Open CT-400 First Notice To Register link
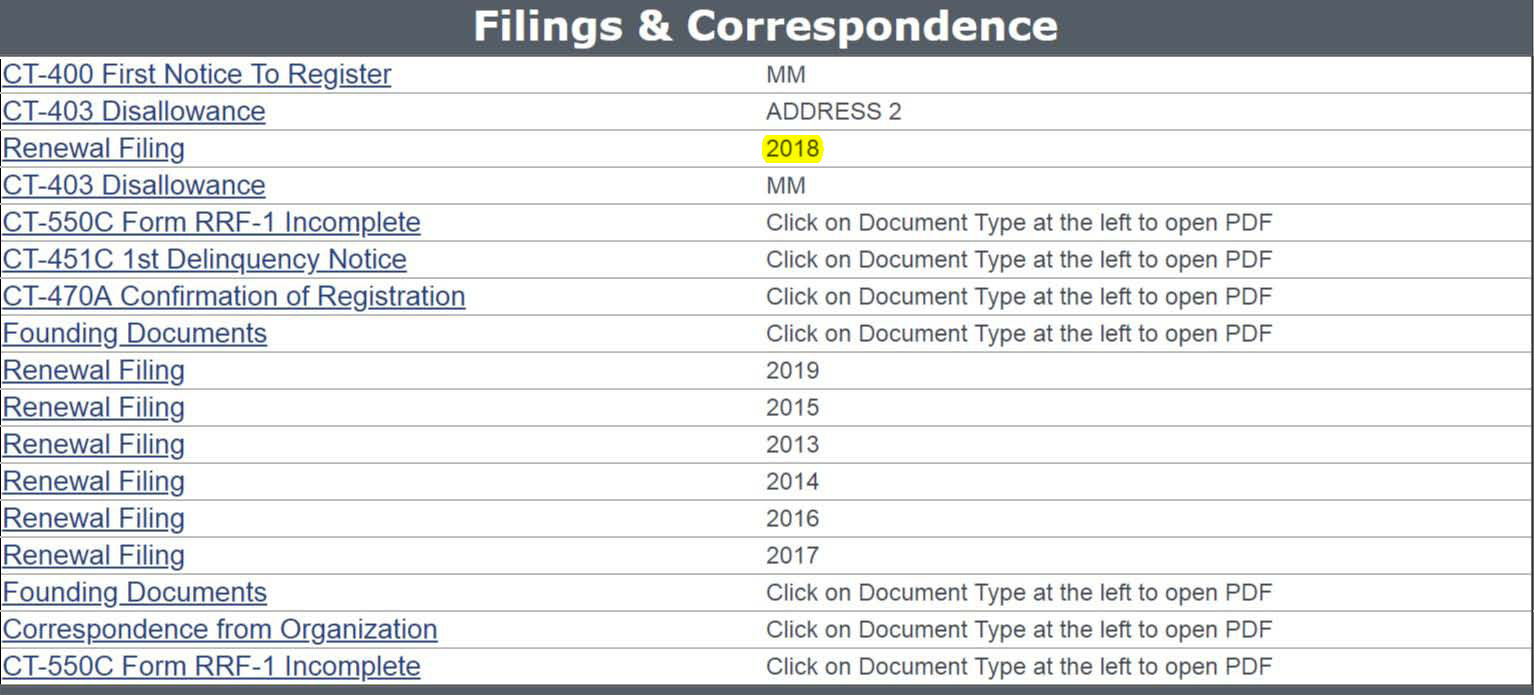 pos(197,75)
